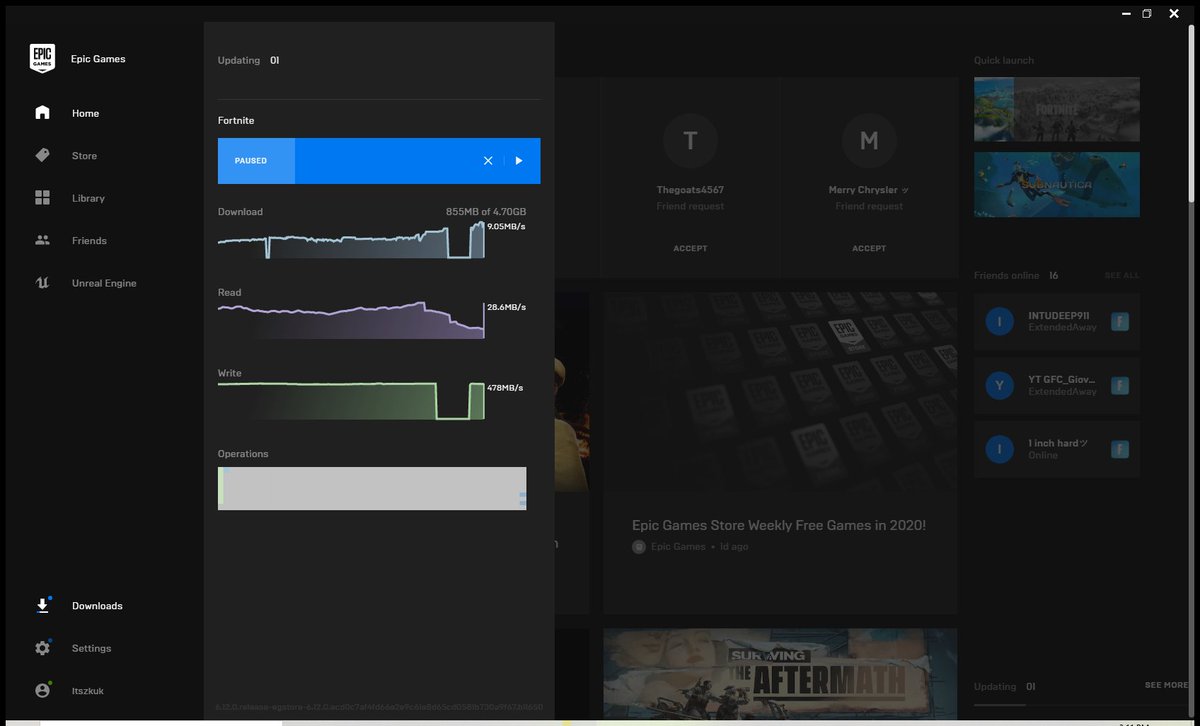The height and width of the screenshot is (726, 1200).
Task: Resume the paused Fortnite download
Action: (x=519, y=161)
